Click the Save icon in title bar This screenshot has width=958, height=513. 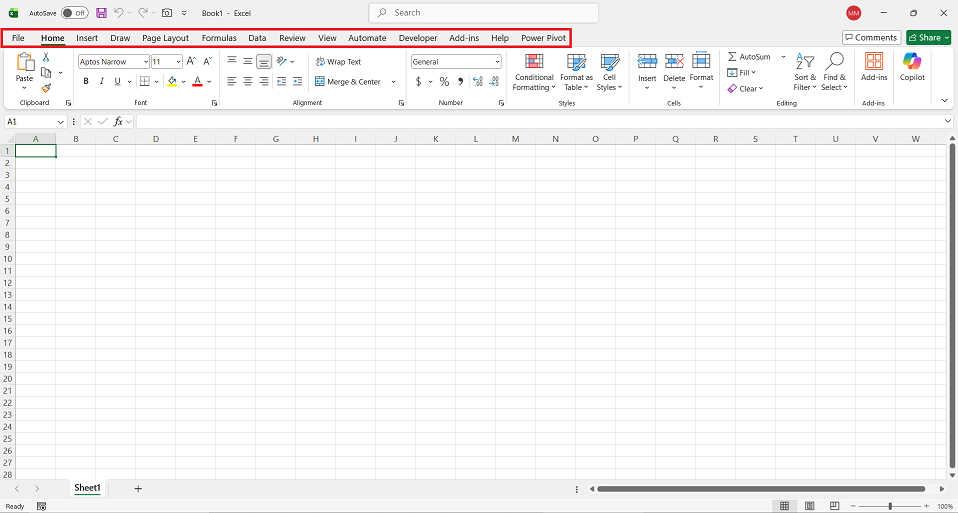[102, 13]
